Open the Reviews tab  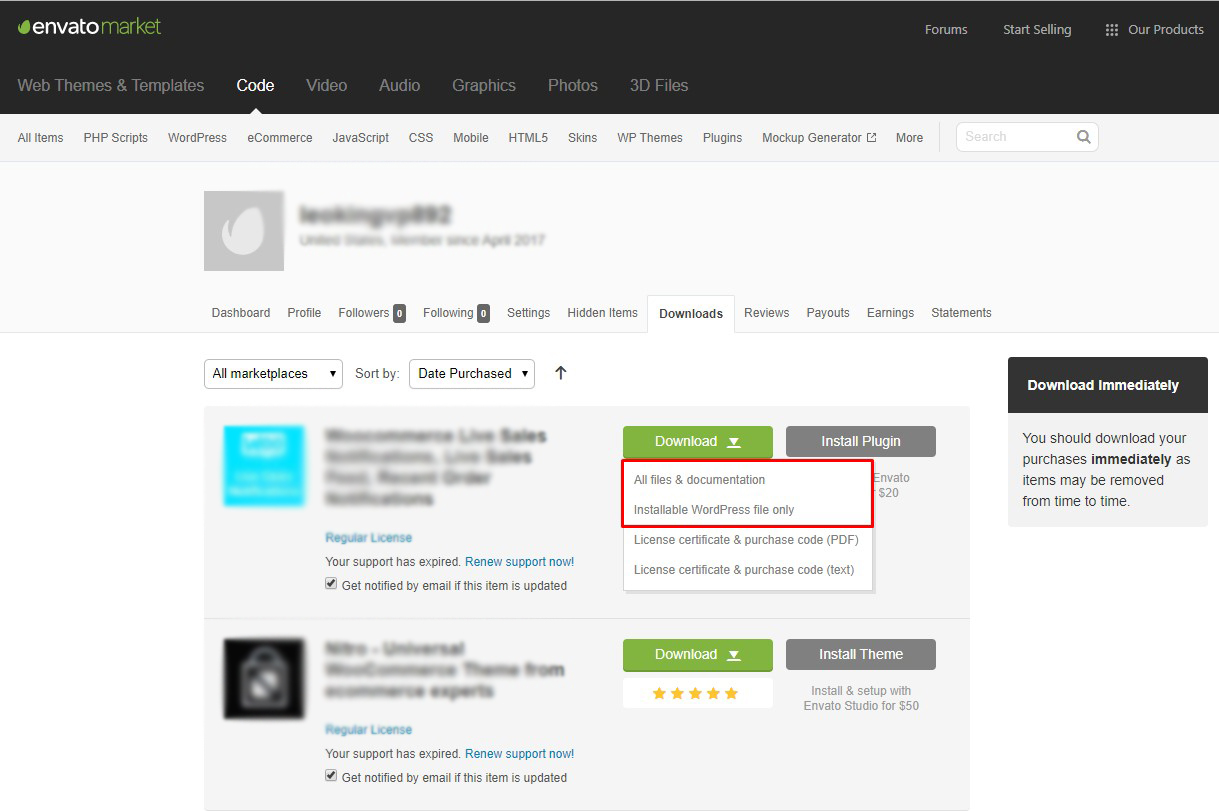click(x=766, y=313)
